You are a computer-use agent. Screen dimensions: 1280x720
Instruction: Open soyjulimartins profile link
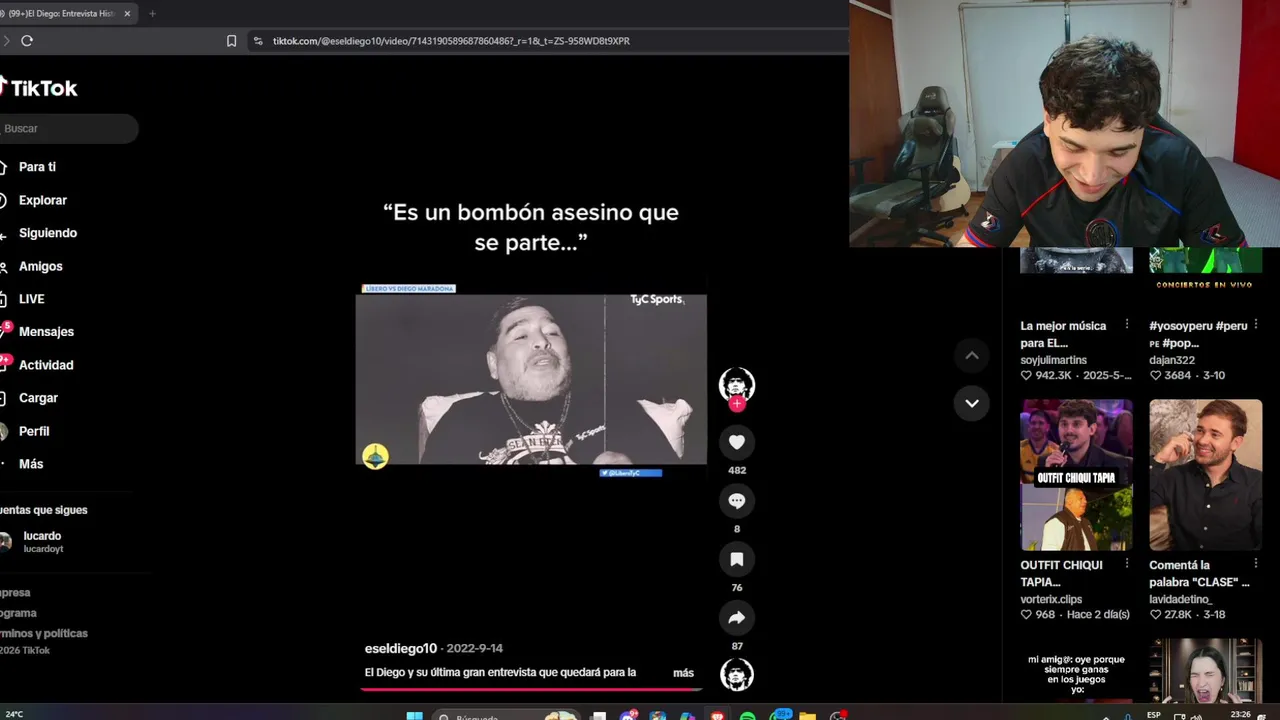click(1053, 360)
